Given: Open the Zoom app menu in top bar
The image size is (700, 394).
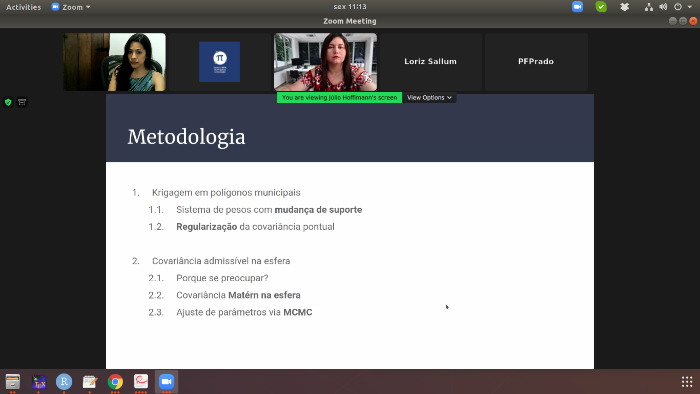Looking at the screenshot, I should 71,7.
